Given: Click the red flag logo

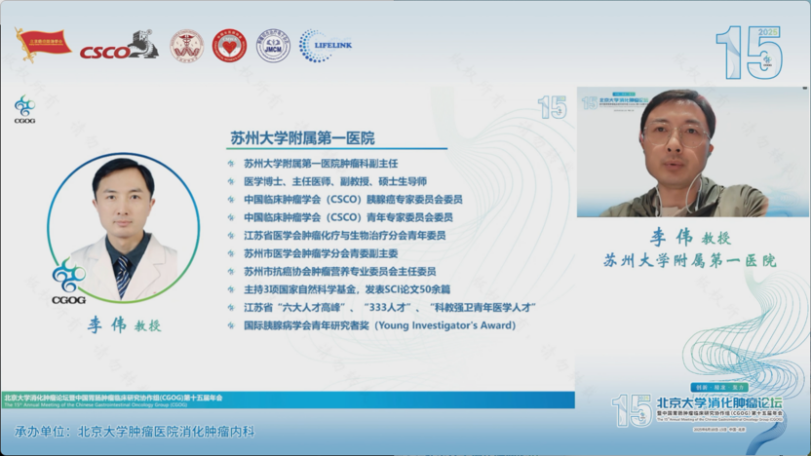Looking at the screenshot, I should point(42,45).
